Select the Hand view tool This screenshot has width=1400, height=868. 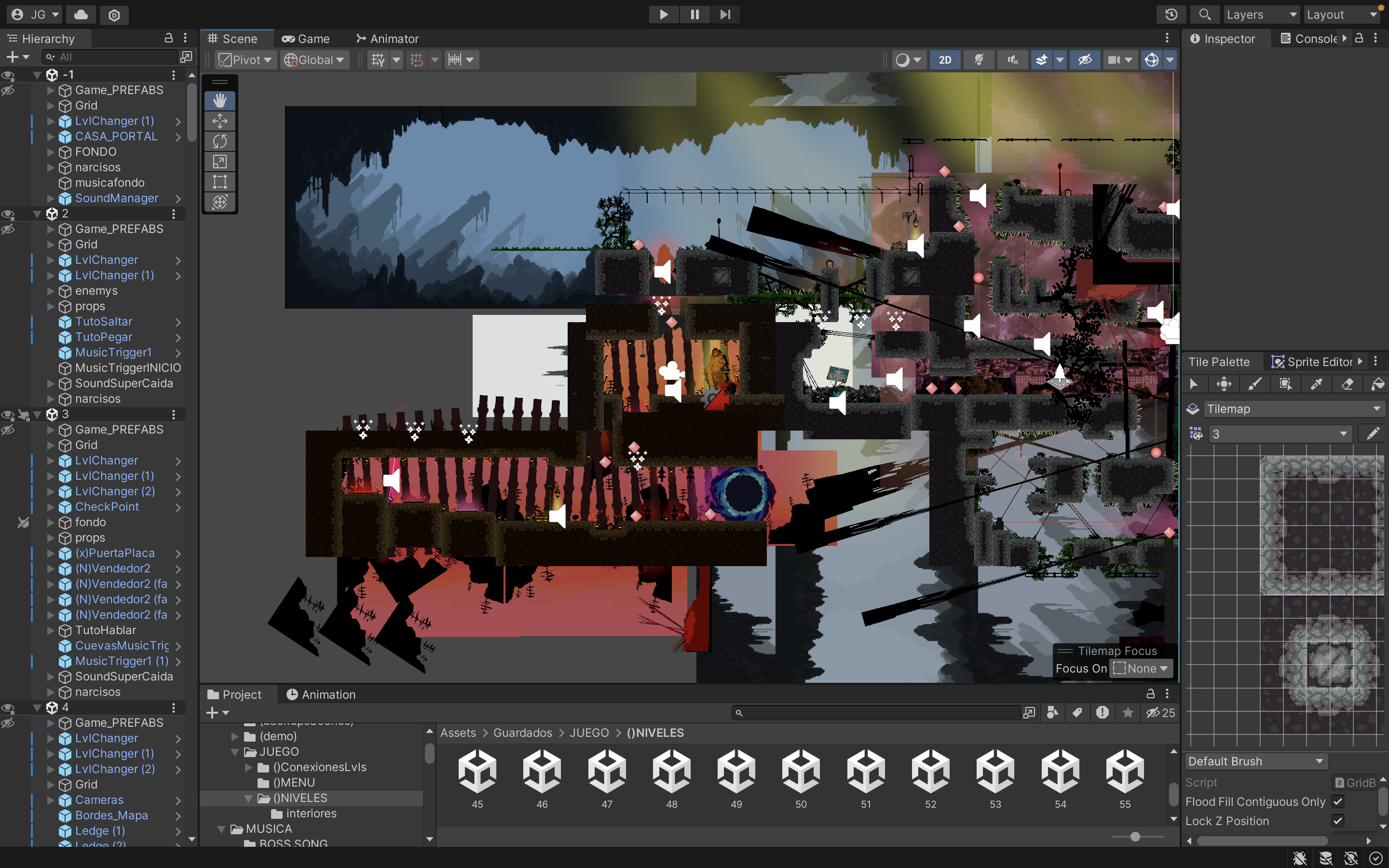(x=221, y=100)
